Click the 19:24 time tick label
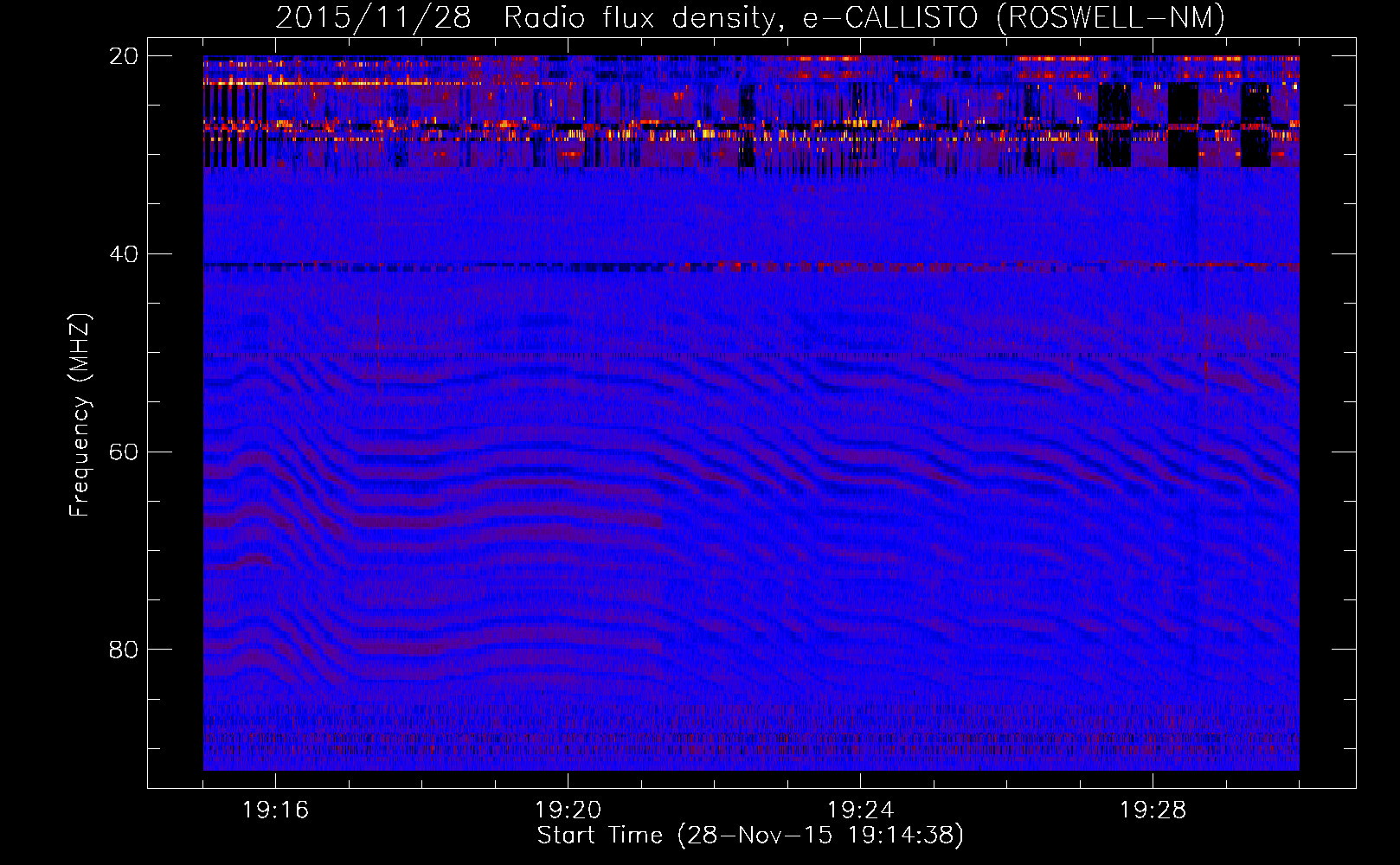 click(x=860, y=811)
